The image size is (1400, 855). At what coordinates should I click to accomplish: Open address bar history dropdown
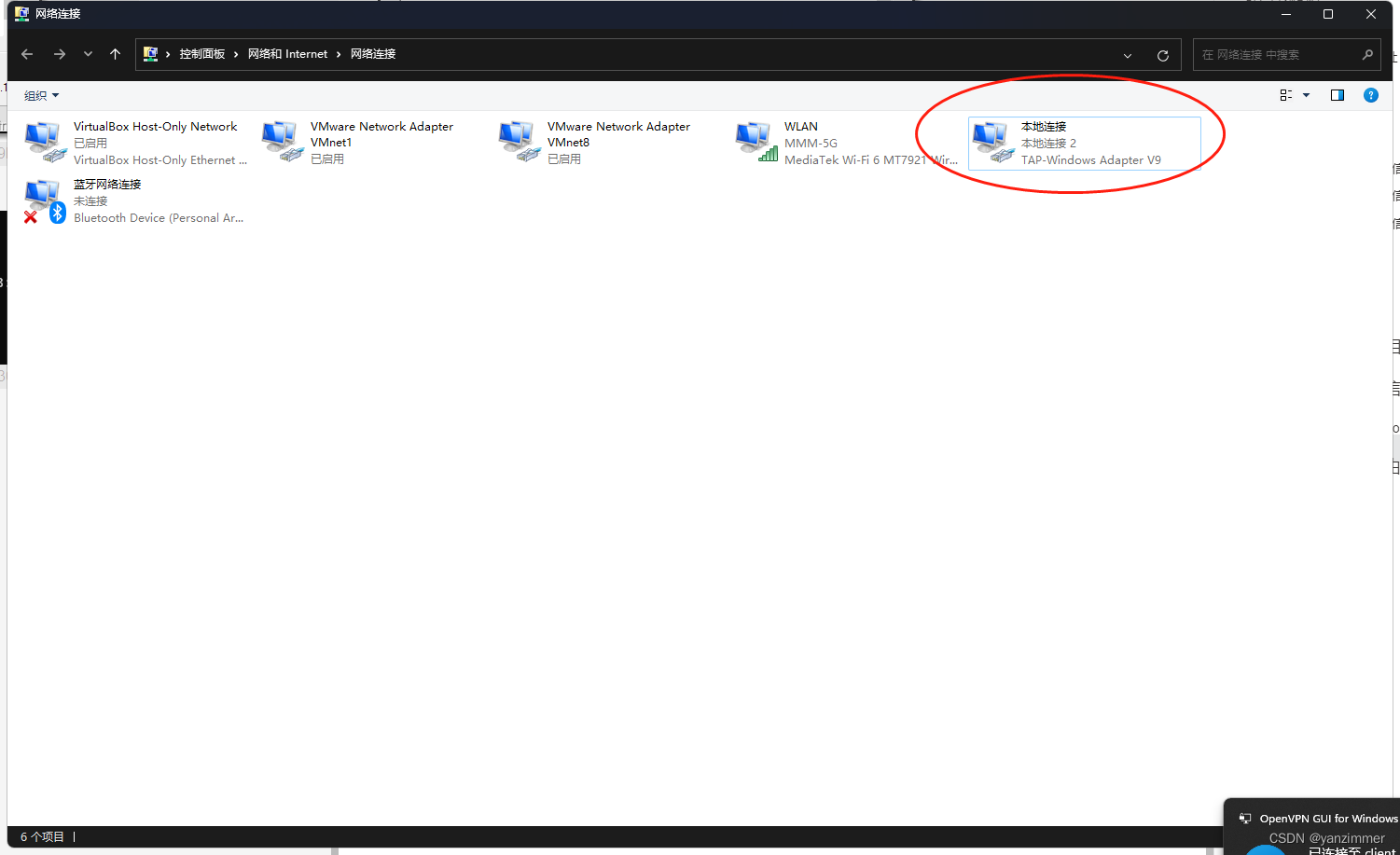(x=1128, y=55)
